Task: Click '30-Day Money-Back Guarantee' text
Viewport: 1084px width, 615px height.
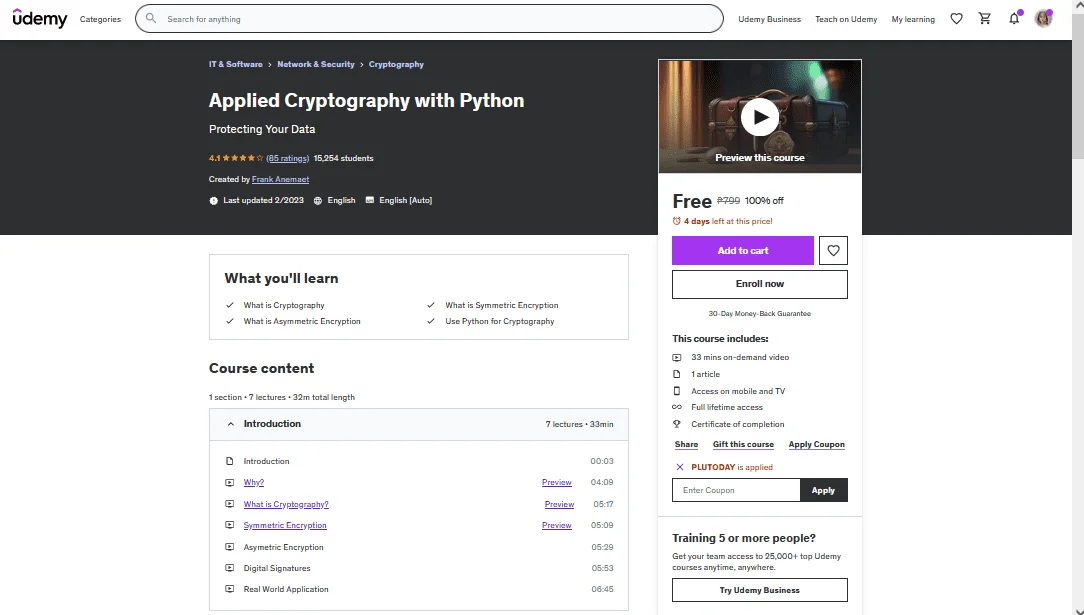Action: click(x=760, y=314)
